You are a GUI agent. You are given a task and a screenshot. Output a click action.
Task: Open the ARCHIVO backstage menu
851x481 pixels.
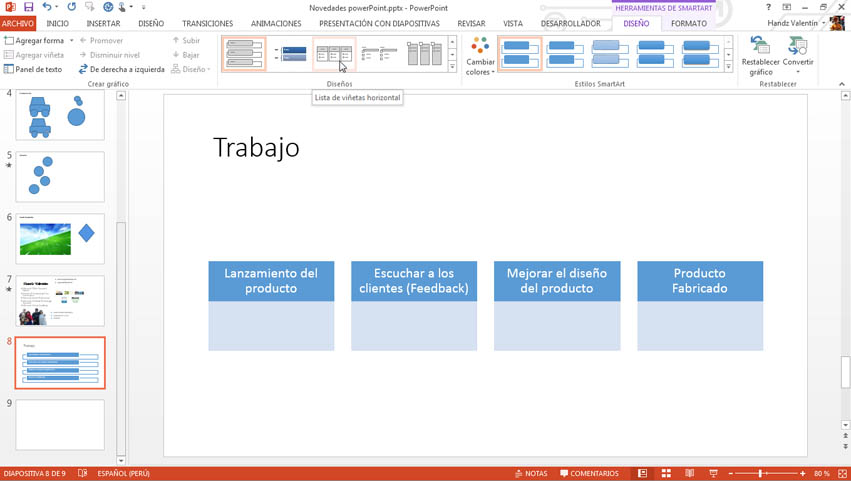coord(18,23)
